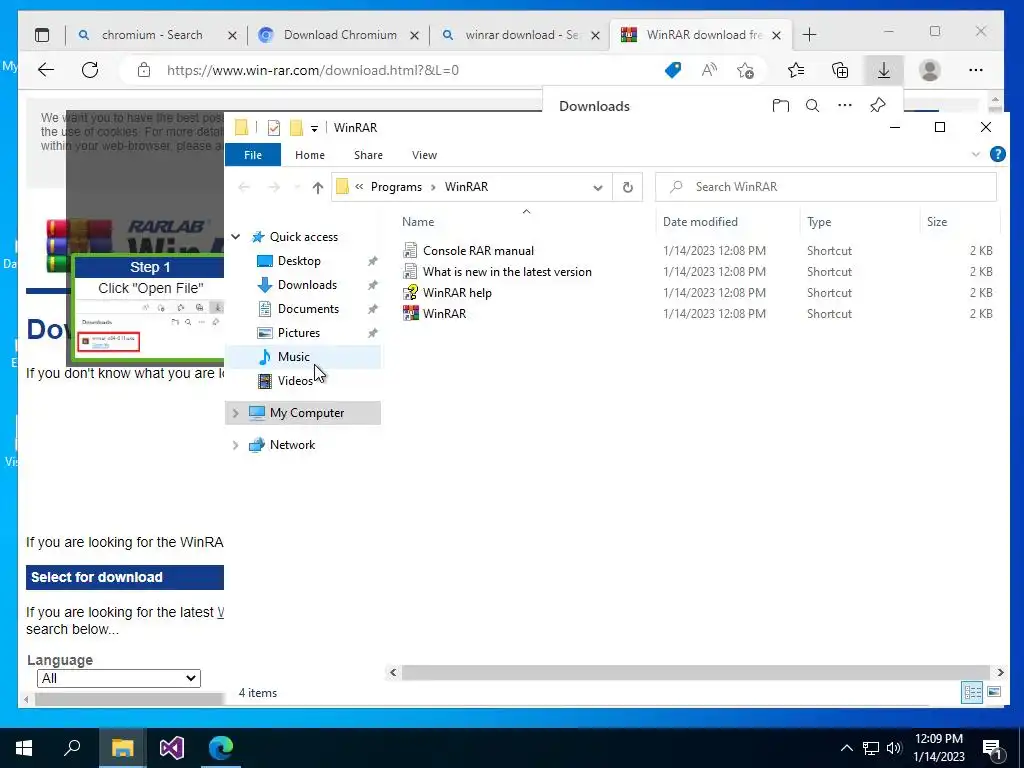Open the WinRAR shortcut

tap(444, 313)
